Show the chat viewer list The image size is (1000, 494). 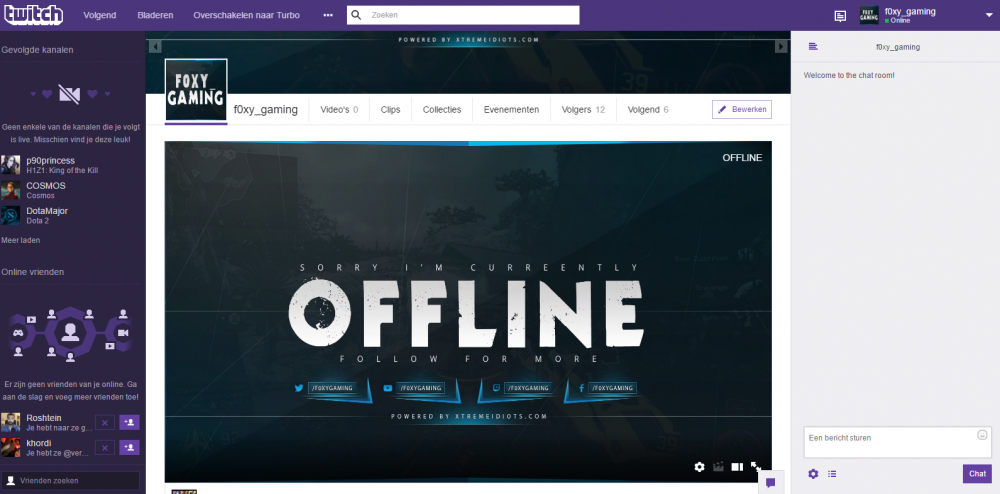832,474
